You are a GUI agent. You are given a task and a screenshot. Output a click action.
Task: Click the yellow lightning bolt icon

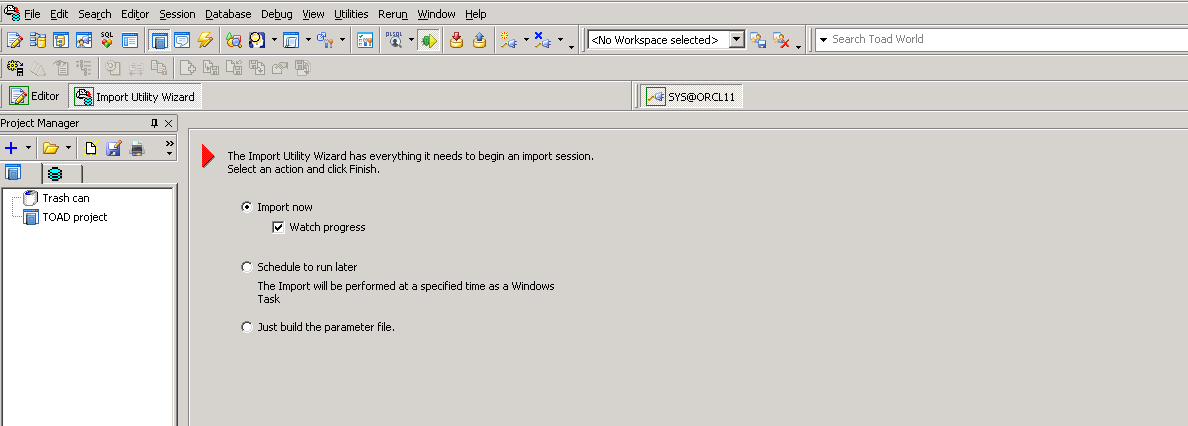point(206,40)
